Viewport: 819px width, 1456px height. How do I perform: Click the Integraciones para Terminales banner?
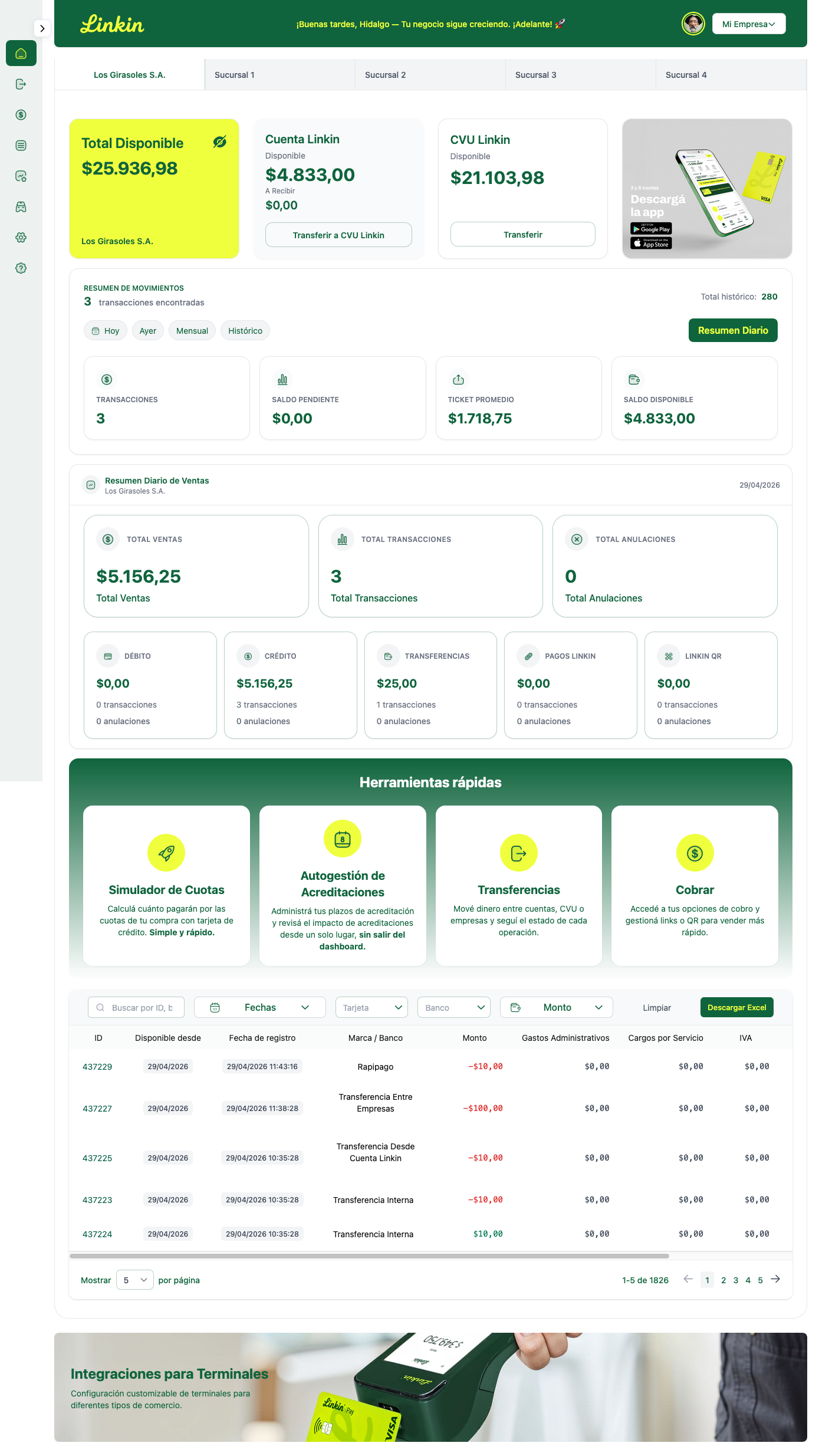(430, 1387)
